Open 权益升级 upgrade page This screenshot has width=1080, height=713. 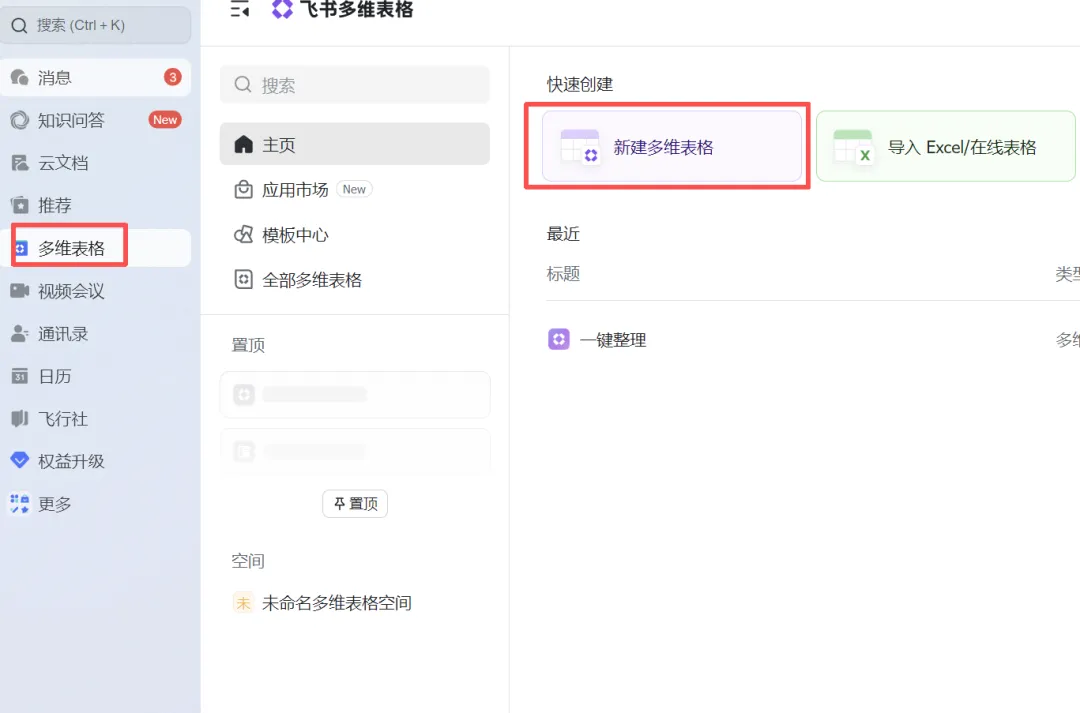coord(96,461)
